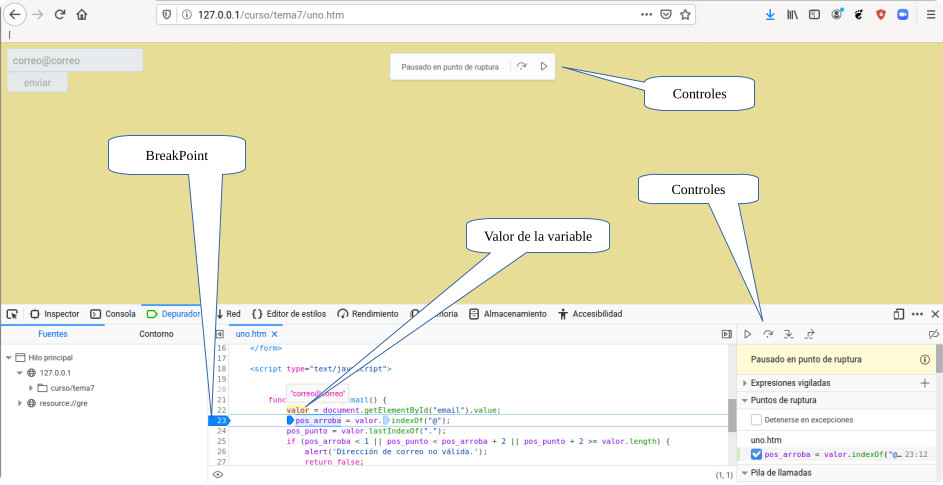Click the eye icon below source editor
The height and width of the screenshot is (485, 943).
click(x=218, y=475)
